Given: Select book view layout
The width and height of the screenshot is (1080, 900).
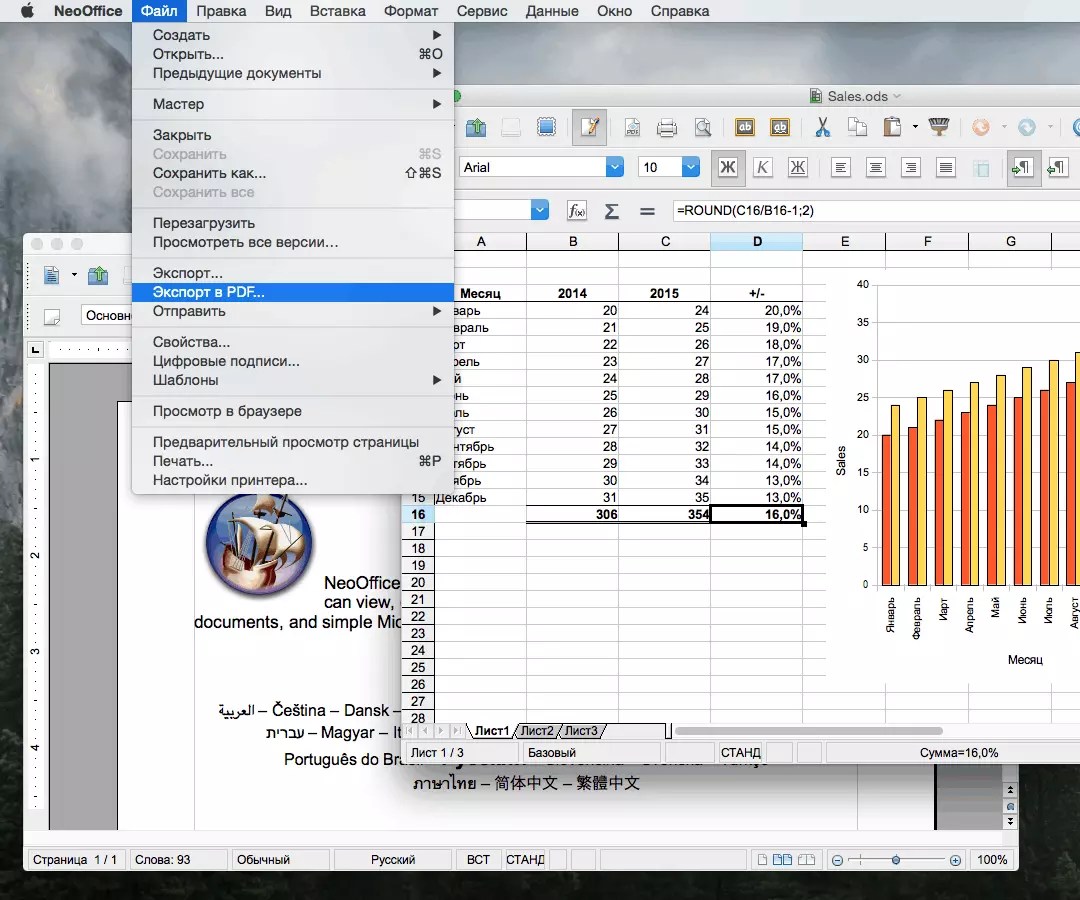Looking at the screenshot, I should (x=807, y=859).
